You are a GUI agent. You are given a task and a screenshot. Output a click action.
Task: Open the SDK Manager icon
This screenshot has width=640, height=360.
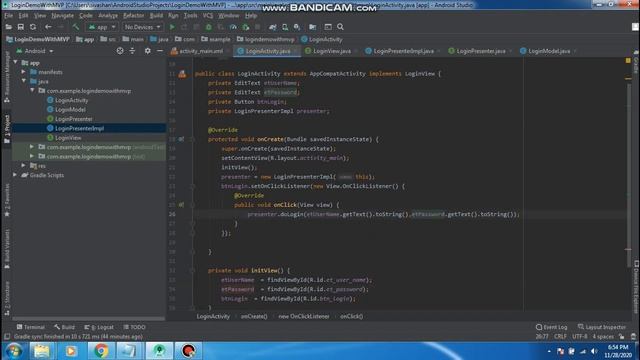tap(297, 27)
